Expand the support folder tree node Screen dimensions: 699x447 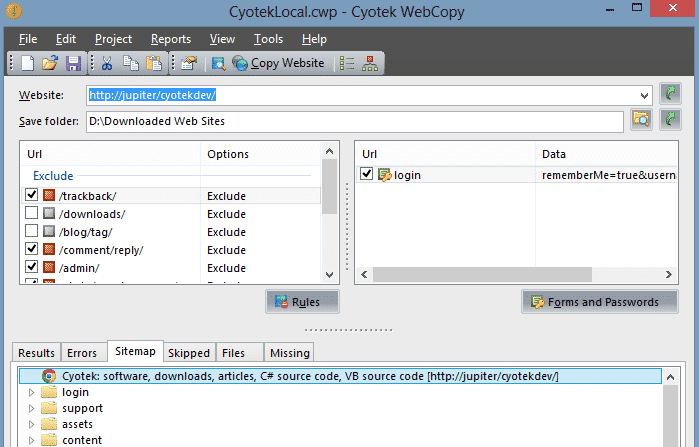31,408
